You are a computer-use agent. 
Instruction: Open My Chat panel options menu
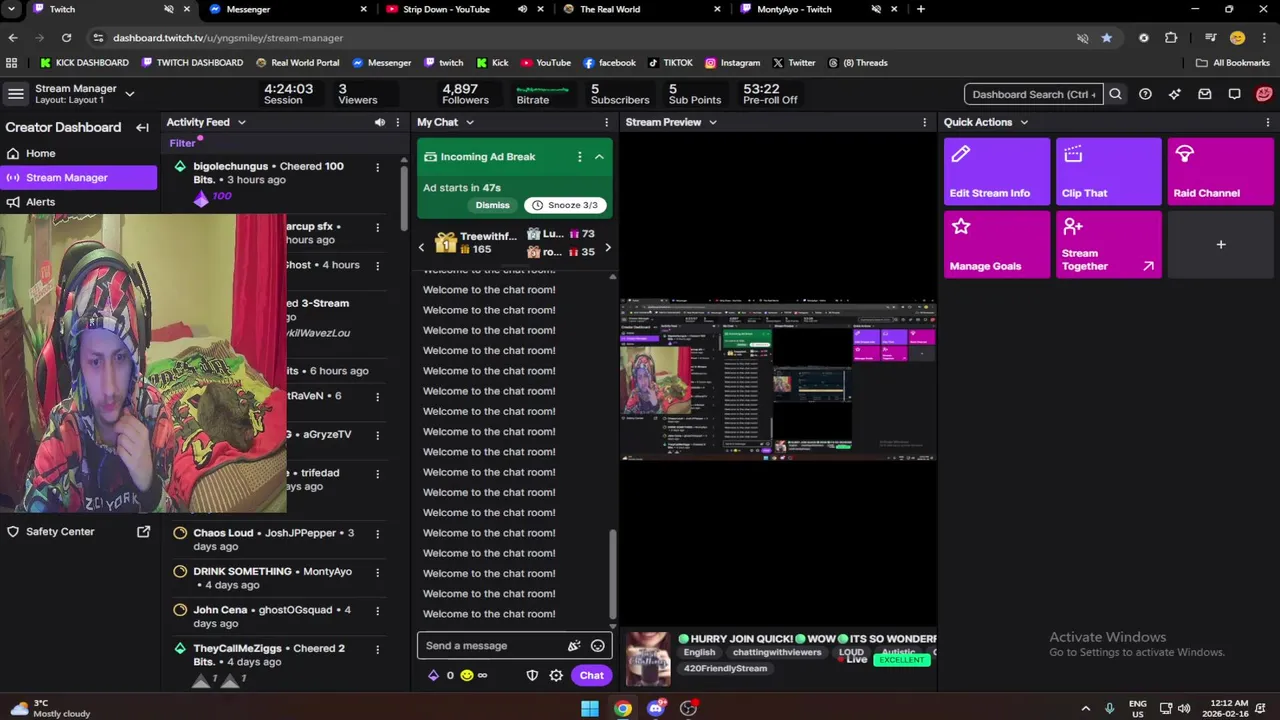(x=606, y=122)
